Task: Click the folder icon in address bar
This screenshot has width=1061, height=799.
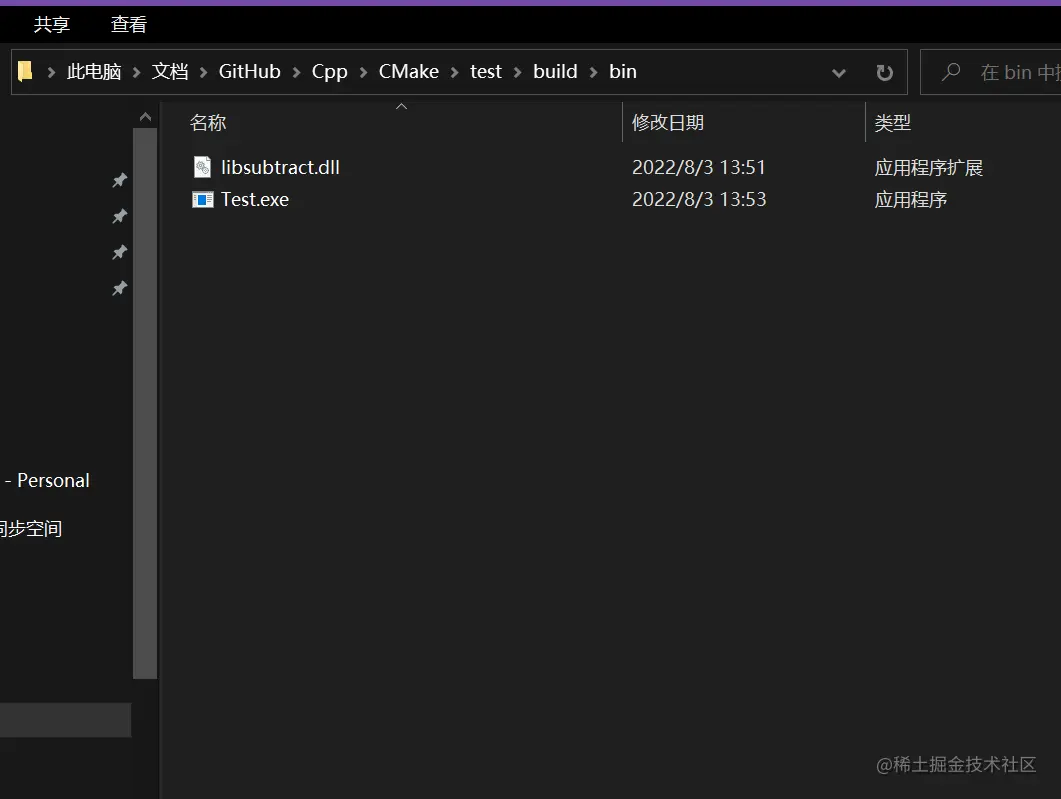Action: (x=25, y=72)
